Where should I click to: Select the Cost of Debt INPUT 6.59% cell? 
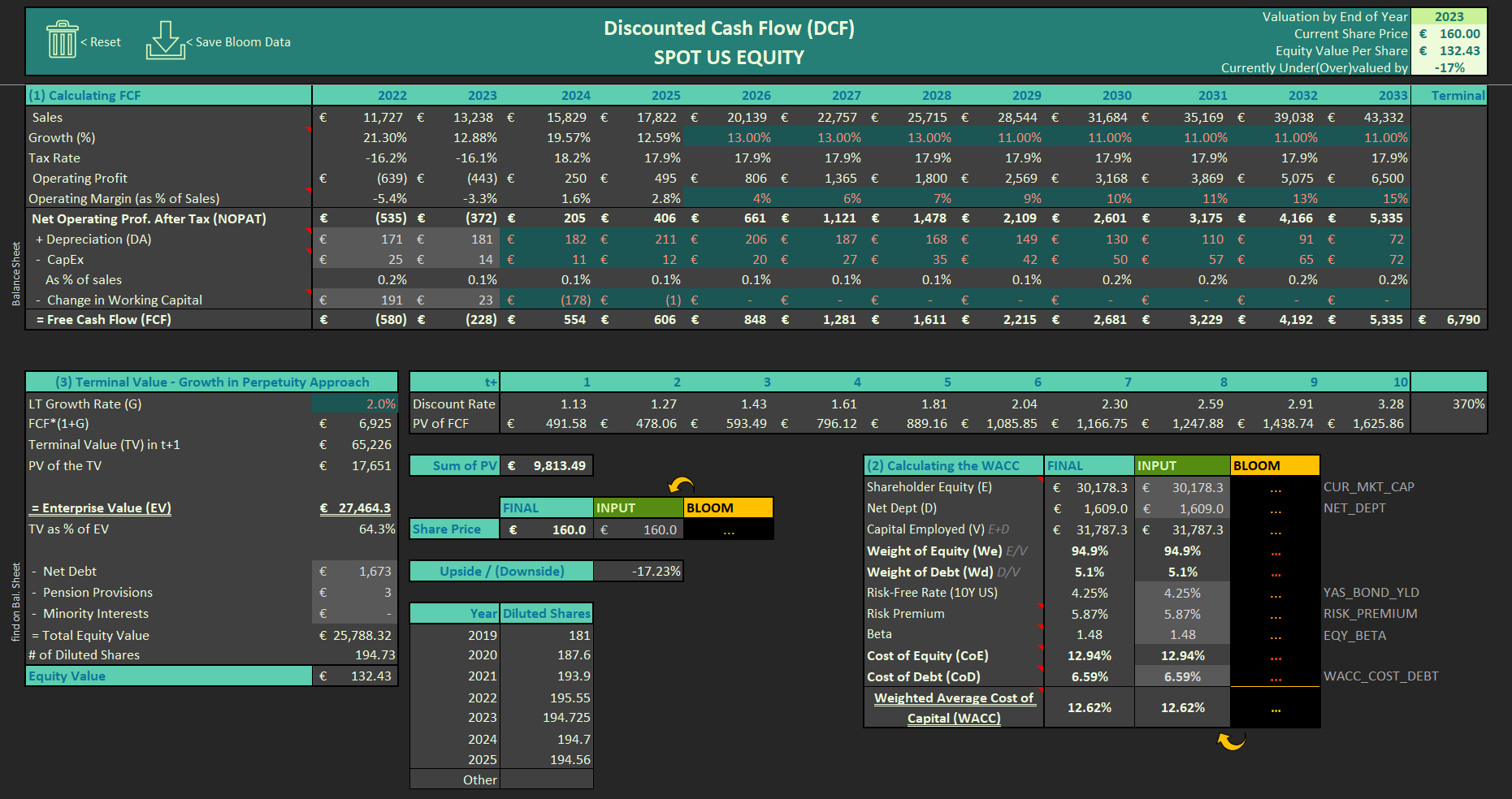(1182, 676)
